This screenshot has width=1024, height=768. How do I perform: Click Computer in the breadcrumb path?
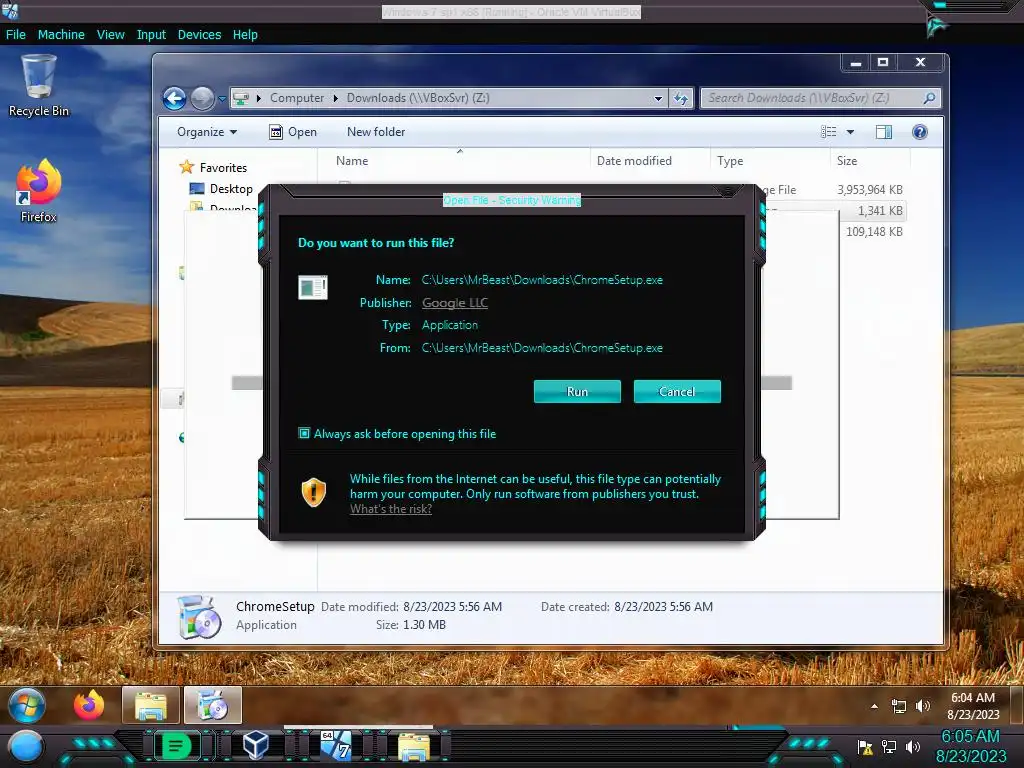click(x=297, y=98)
